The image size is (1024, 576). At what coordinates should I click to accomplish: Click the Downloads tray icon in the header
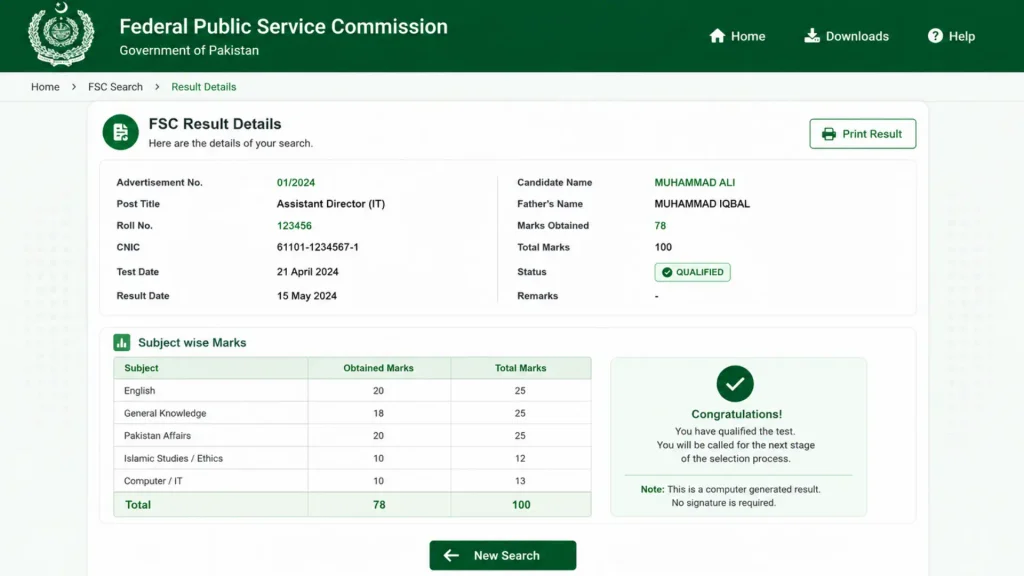pos(812,36)
